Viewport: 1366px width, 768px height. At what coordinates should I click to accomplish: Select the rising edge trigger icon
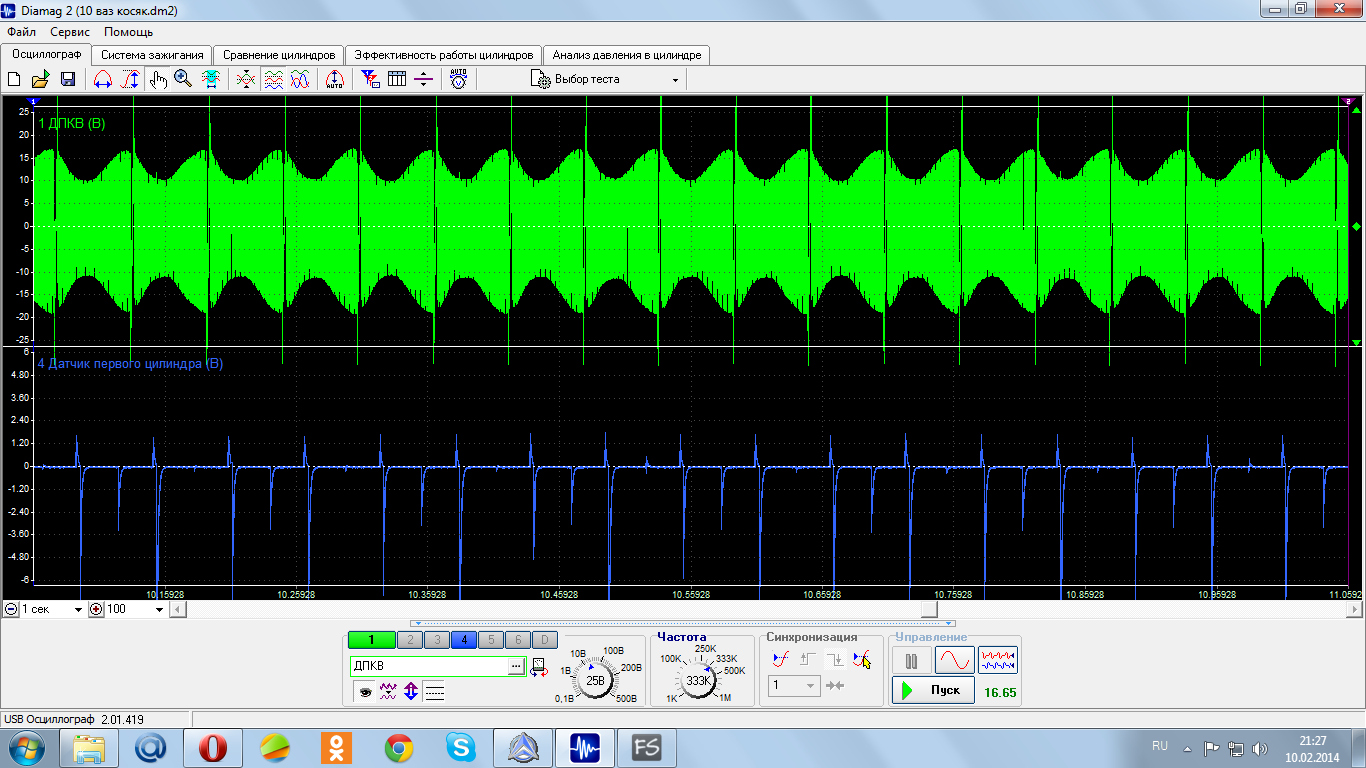pyautogui.click(x=808, y=660)
